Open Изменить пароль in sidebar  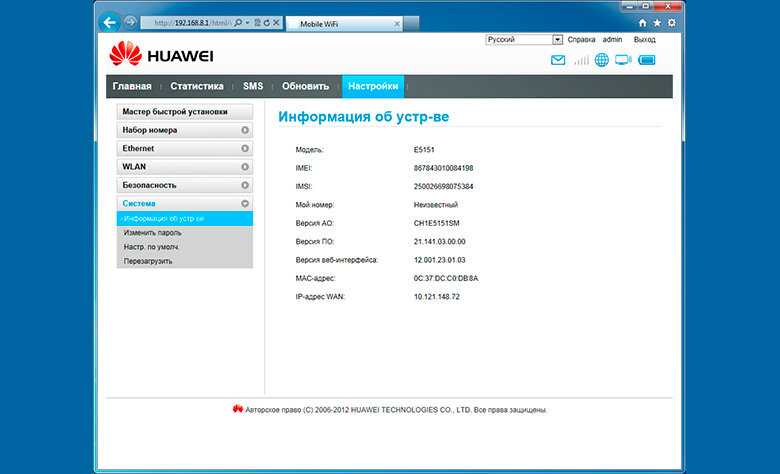pyautogui.click(x=152, y=233)
